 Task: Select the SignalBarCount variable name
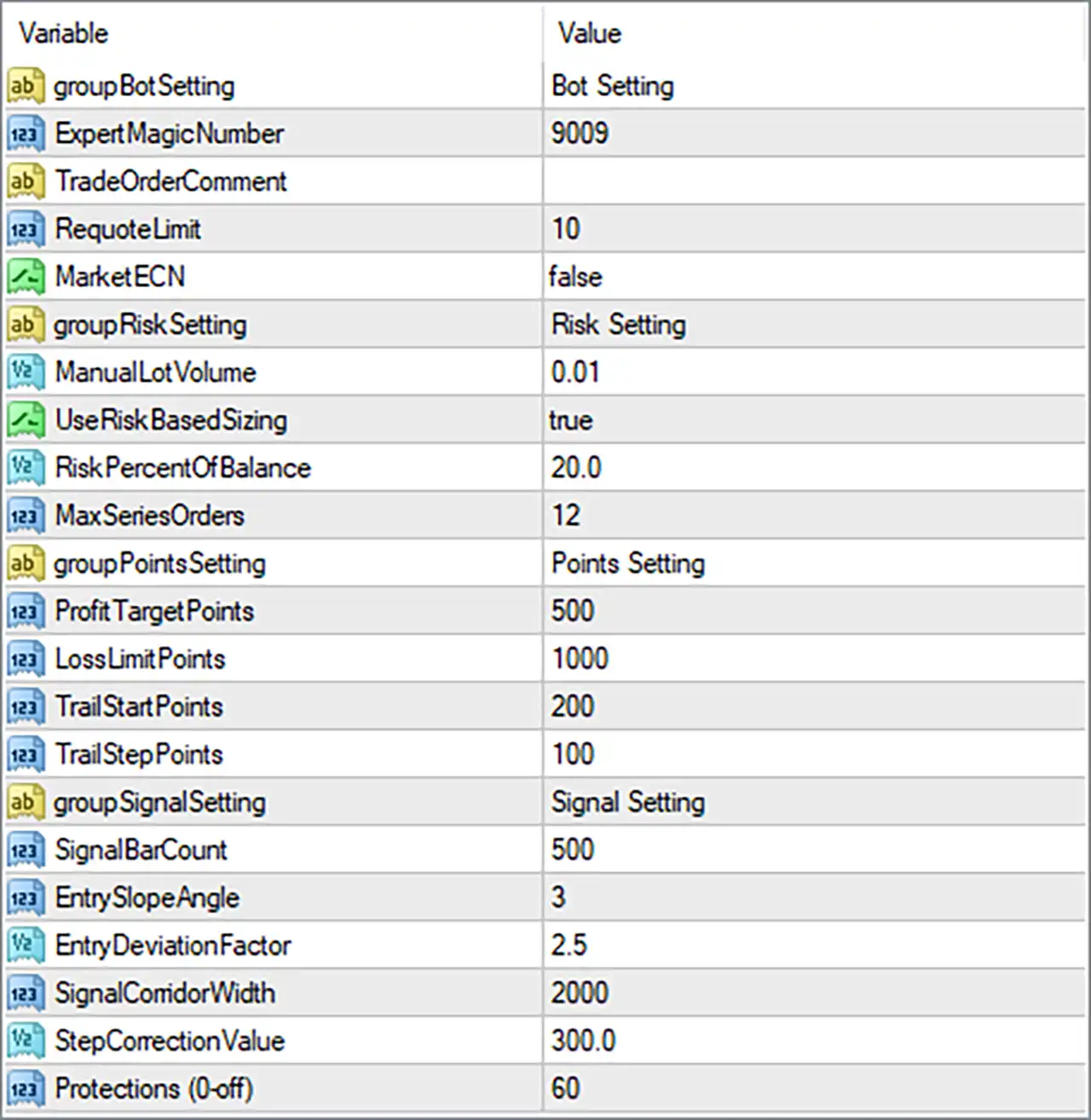coord(141,850)
